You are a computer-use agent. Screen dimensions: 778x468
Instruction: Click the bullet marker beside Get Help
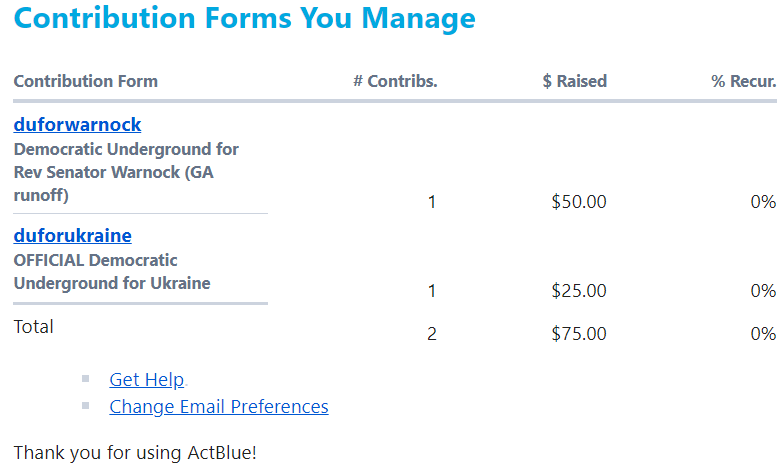[x=86, y=379]
